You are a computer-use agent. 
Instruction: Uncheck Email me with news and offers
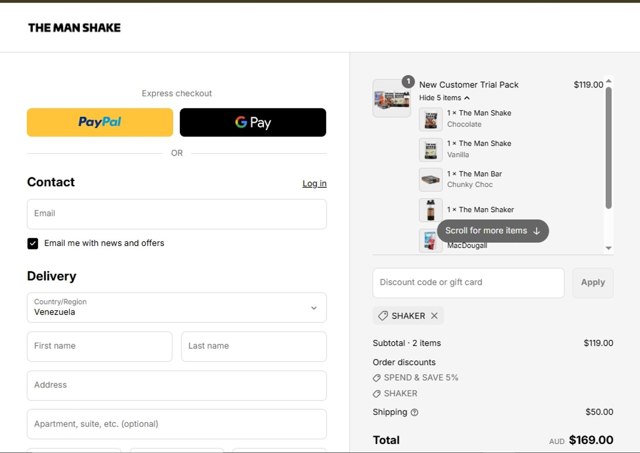point(33,243)
